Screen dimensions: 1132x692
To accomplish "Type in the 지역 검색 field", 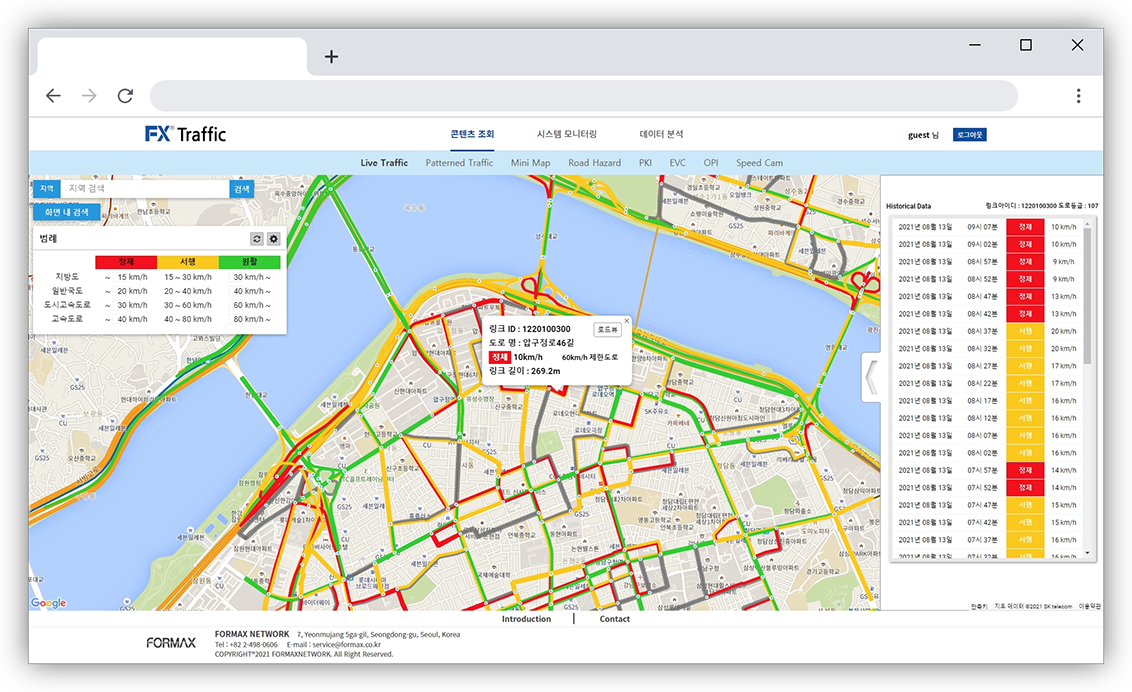I will click(x=144, y=188).
